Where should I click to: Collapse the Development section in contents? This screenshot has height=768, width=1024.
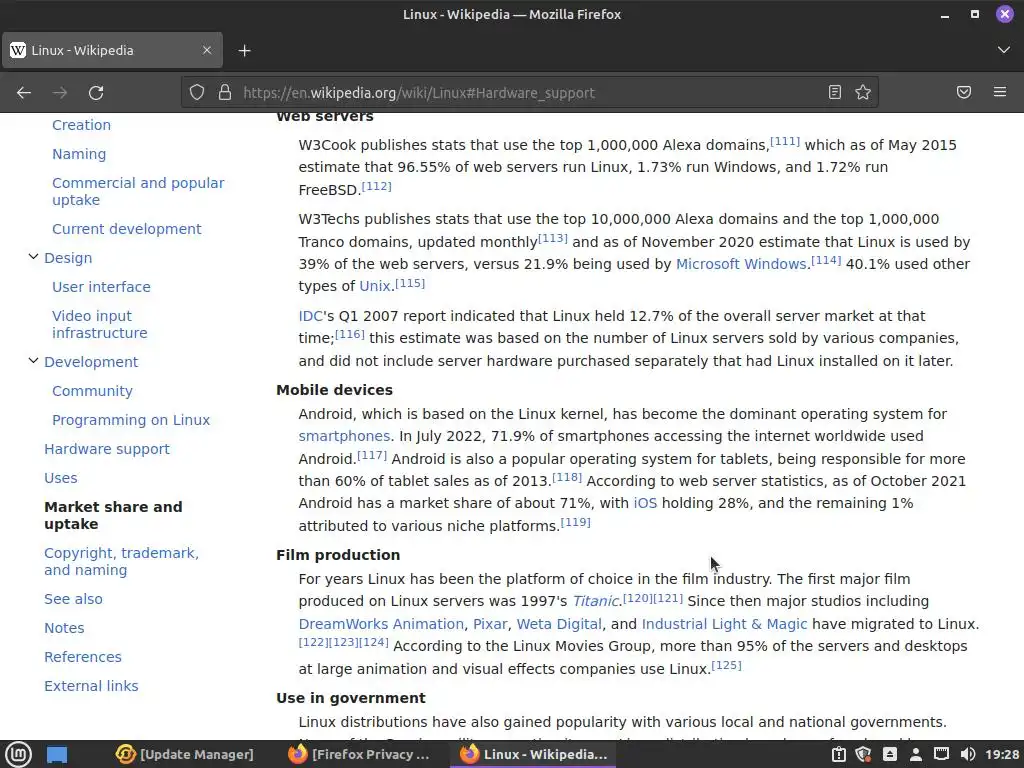33,361
